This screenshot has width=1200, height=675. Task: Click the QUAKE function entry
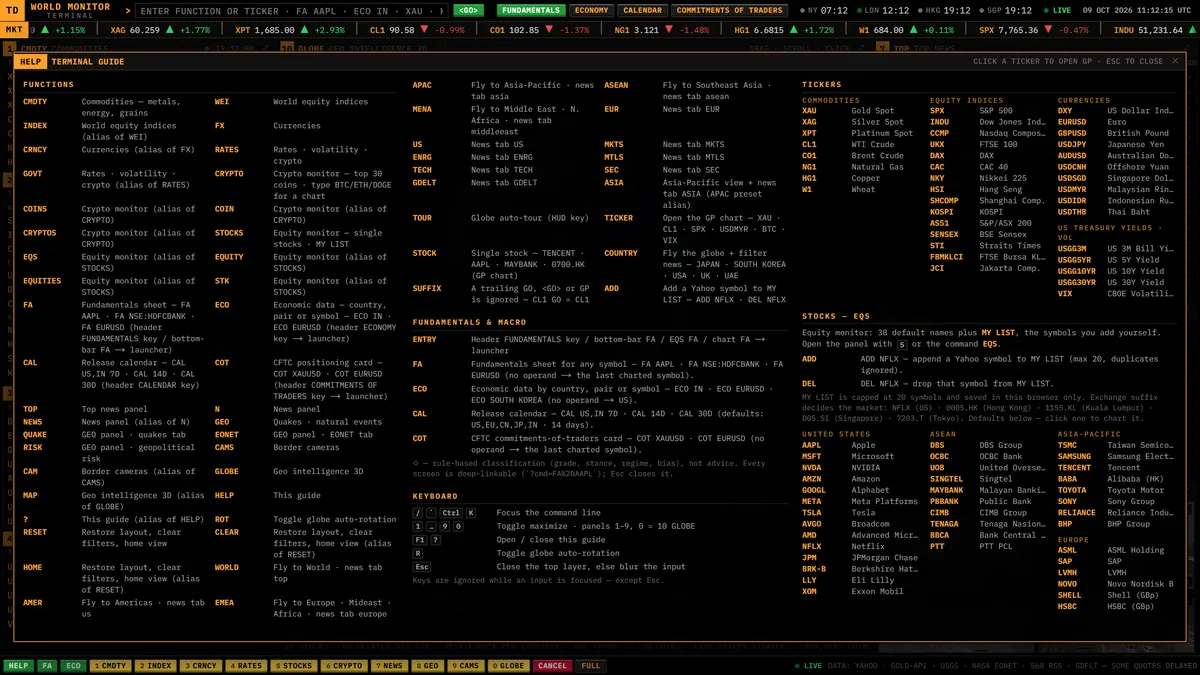click(x=35, y=435)
